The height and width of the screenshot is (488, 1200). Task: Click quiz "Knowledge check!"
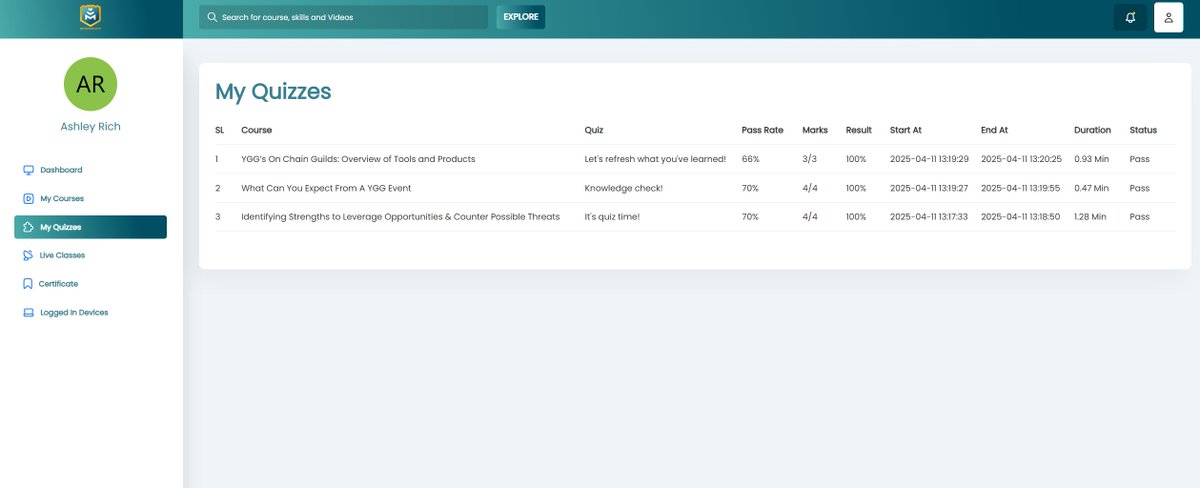pyautogui.click(x=623, y=188)
